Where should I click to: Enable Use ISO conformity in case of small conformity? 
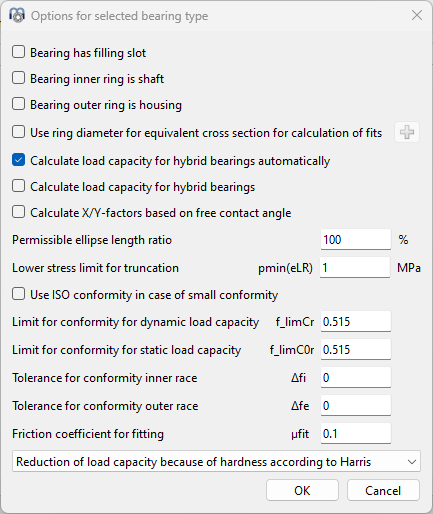click(18, 294)
